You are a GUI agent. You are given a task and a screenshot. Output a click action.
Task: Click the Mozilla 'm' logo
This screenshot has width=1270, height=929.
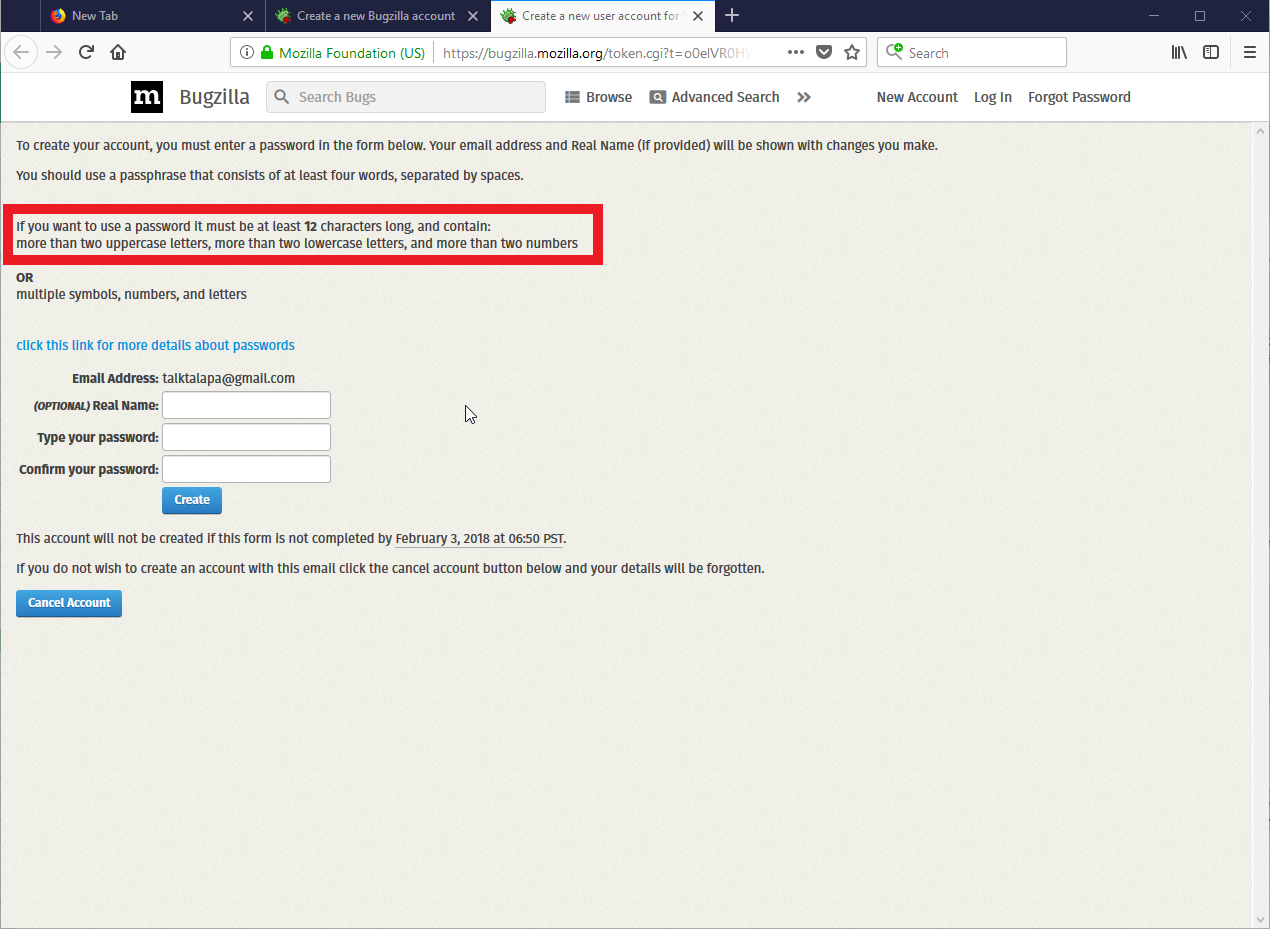click(x=147, y=97)
